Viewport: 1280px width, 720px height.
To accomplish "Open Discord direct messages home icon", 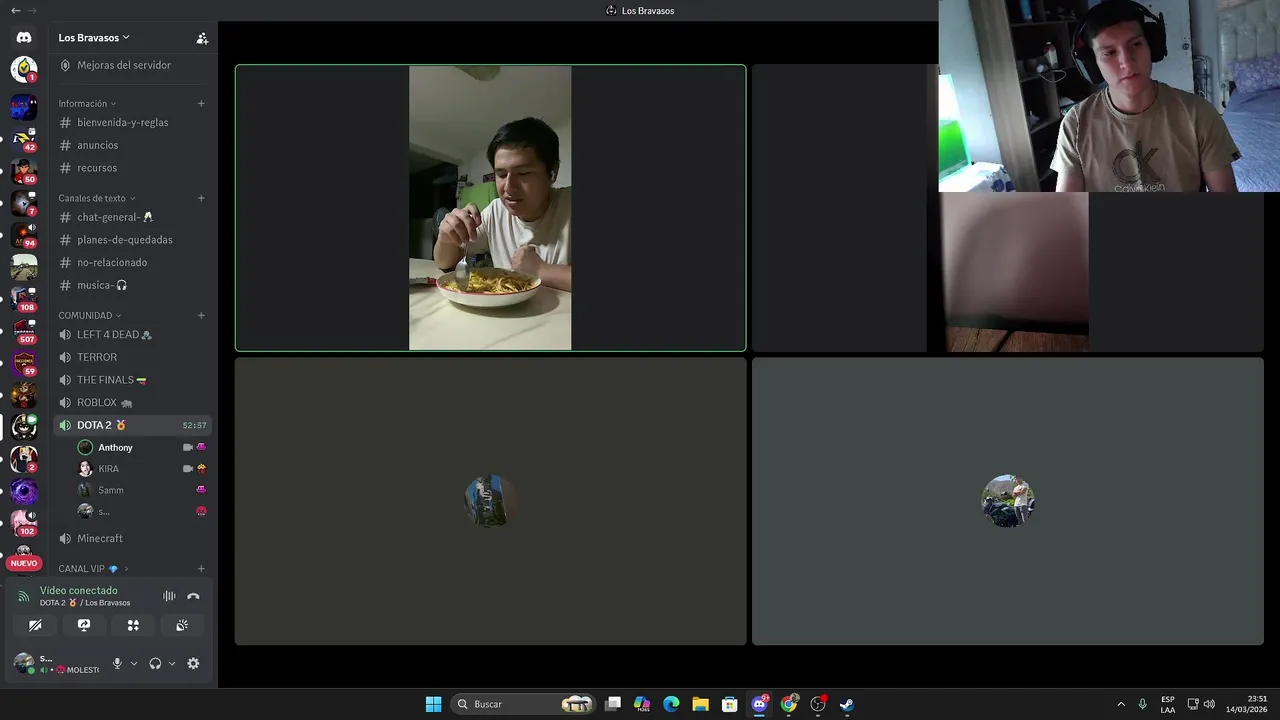I will click(24, 37).
